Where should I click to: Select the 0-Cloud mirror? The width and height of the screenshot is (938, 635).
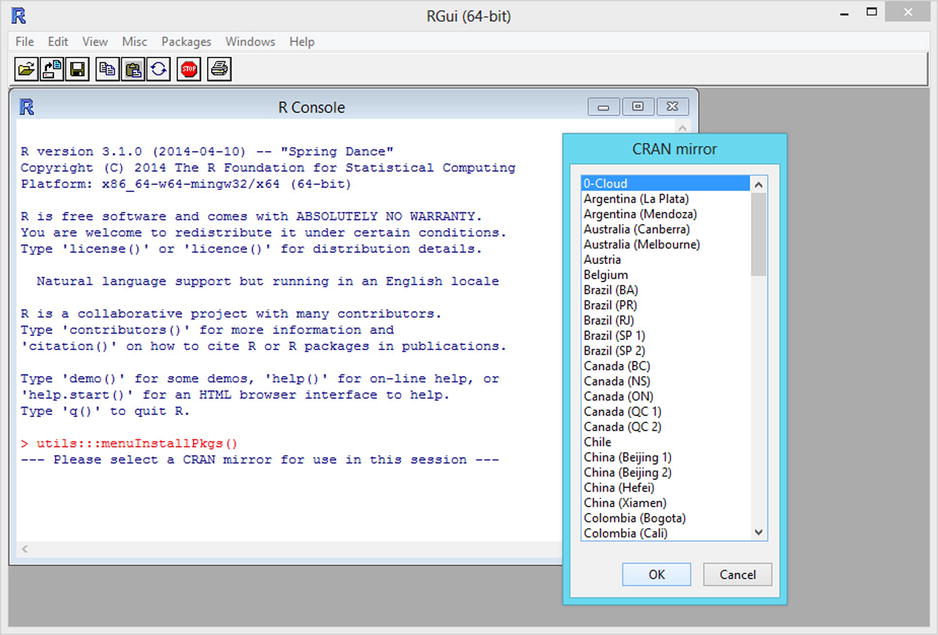tap(666, 184)
